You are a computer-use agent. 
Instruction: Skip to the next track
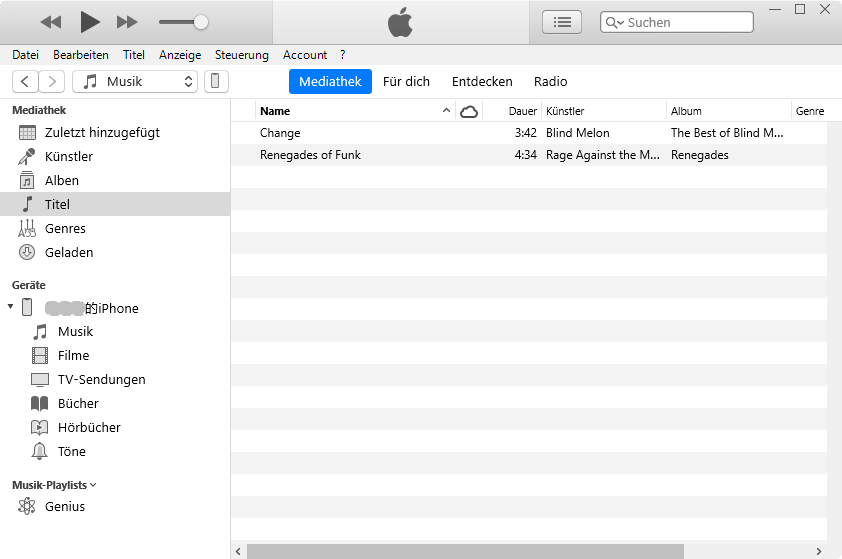[127, 22]
